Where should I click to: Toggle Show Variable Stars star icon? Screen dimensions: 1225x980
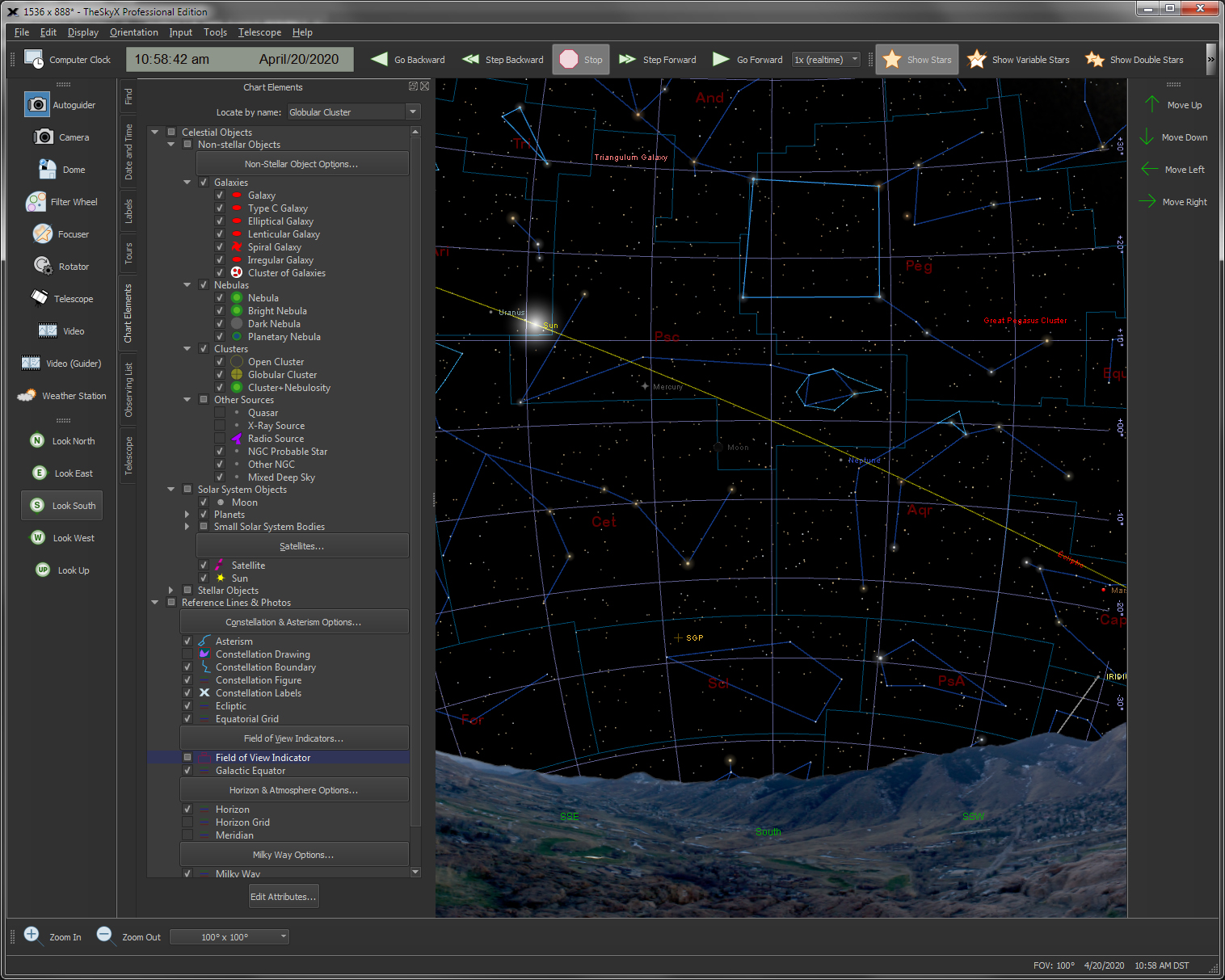(x=977, y=60)
